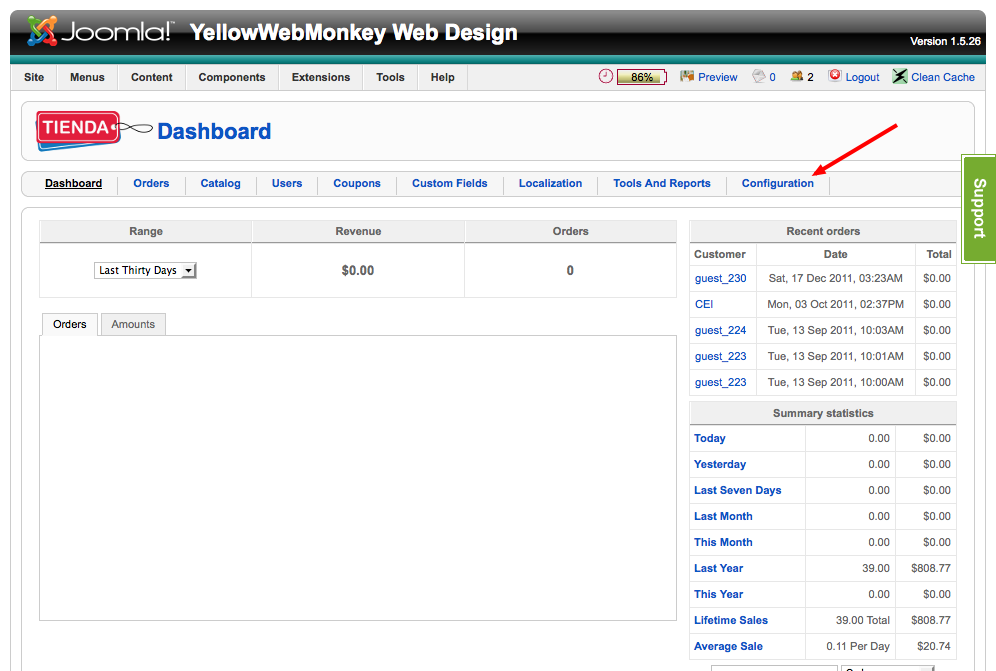The height and width of the screenshot is (671, 996).
Task: Open the Catalog tab
Action: [220, 183]
